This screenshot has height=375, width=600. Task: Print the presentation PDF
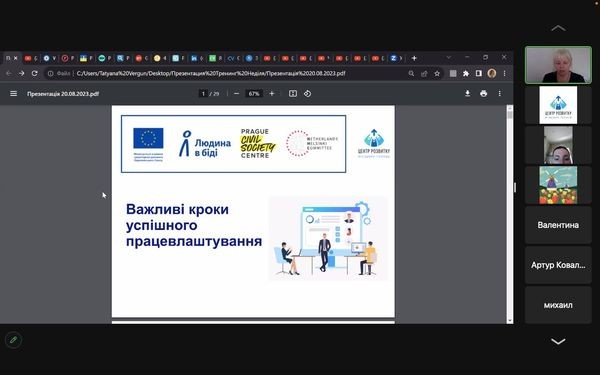pyautogui.click(x=484, y=93)
